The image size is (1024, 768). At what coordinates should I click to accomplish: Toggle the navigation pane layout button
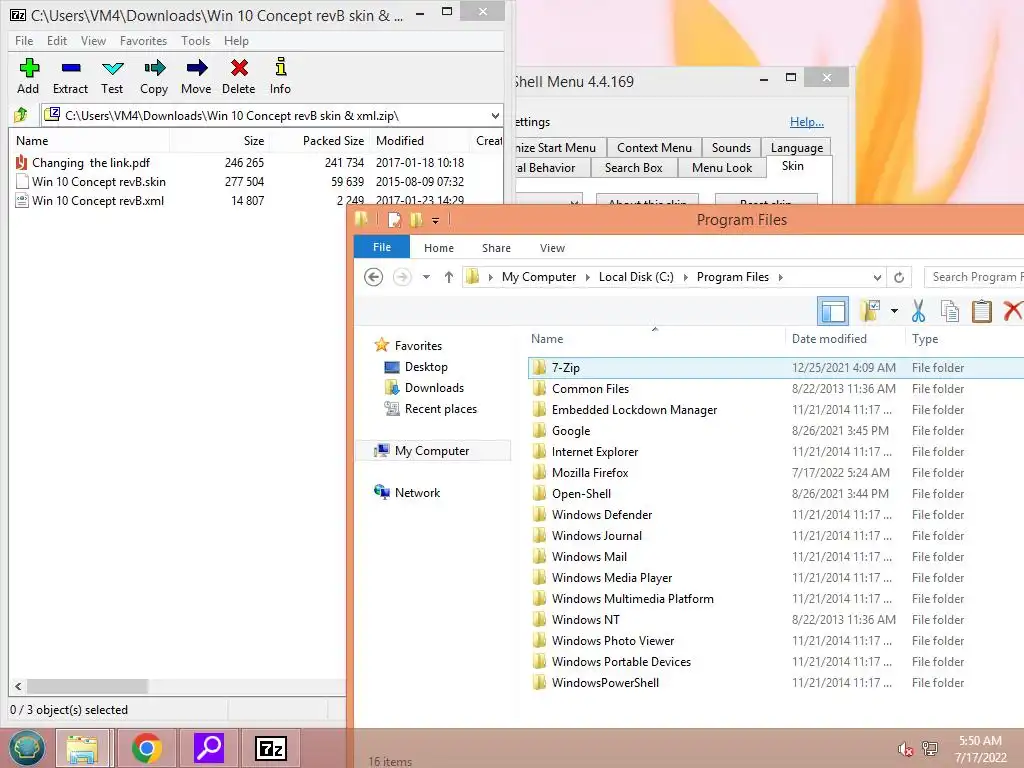833,311
